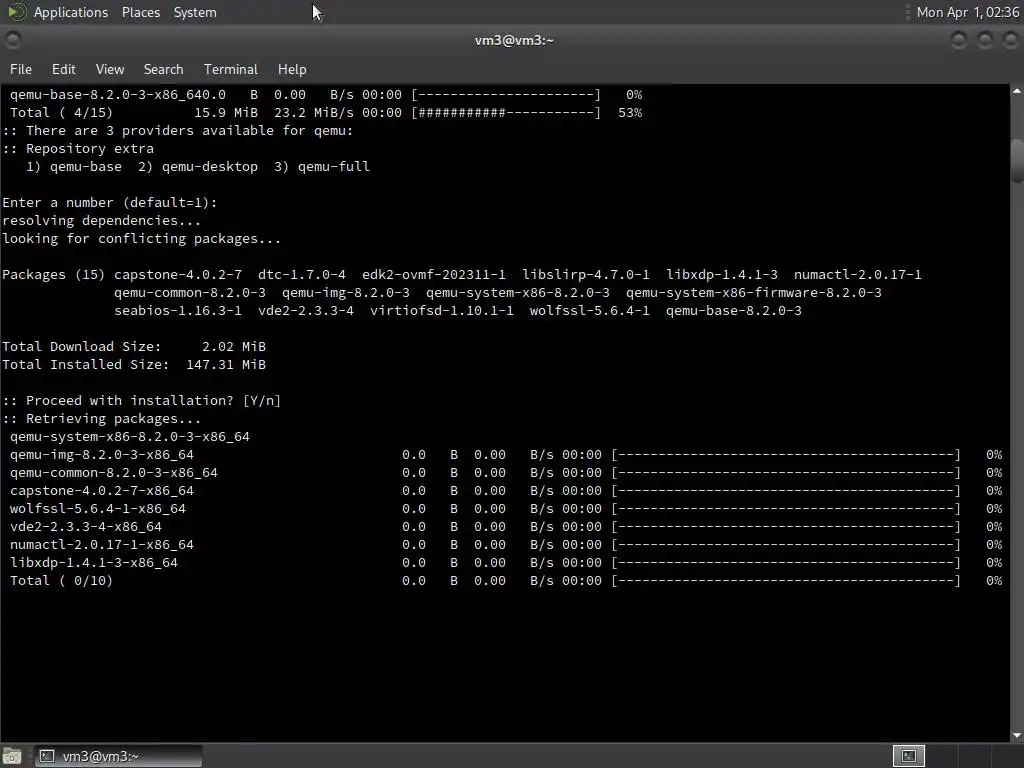Open the terminal Help menu
The width and height of the screenshot is (1024, 768).
click(292, 69)
